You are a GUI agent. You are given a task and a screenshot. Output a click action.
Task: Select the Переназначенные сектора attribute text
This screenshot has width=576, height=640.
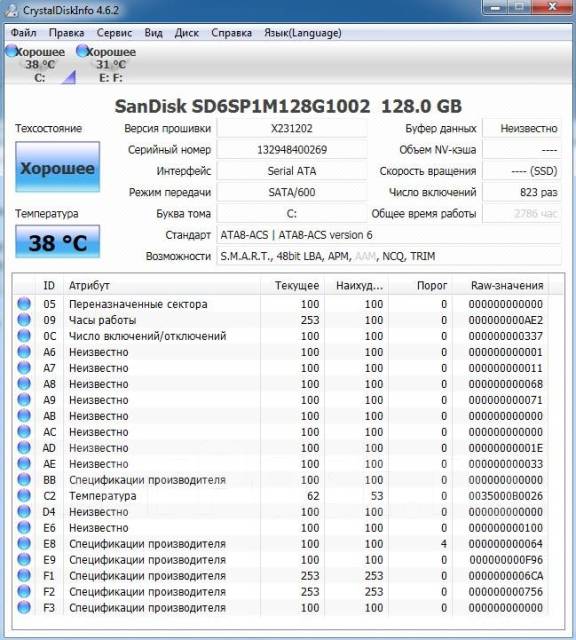pos(138,304)
